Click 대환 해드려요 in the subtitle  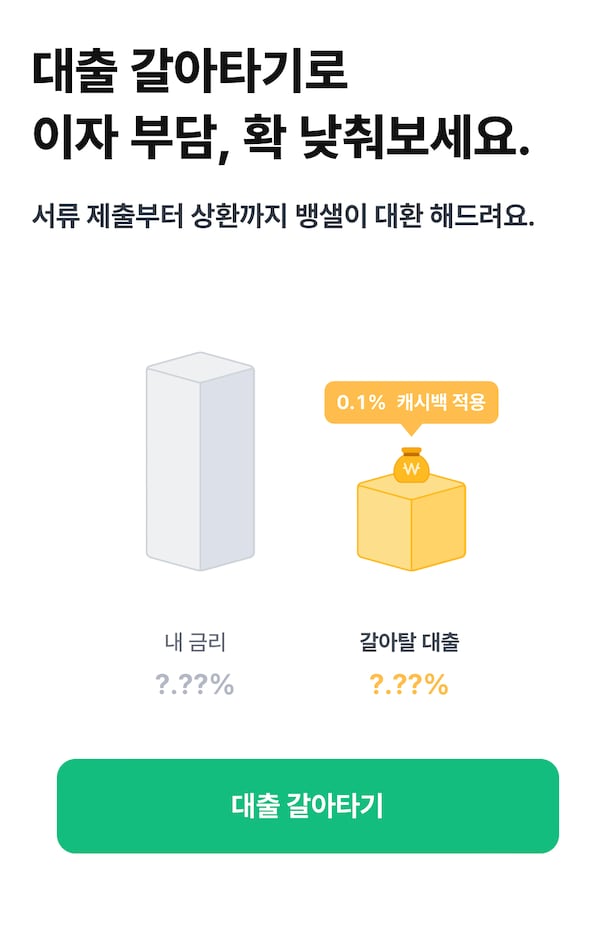coord(465,216)
